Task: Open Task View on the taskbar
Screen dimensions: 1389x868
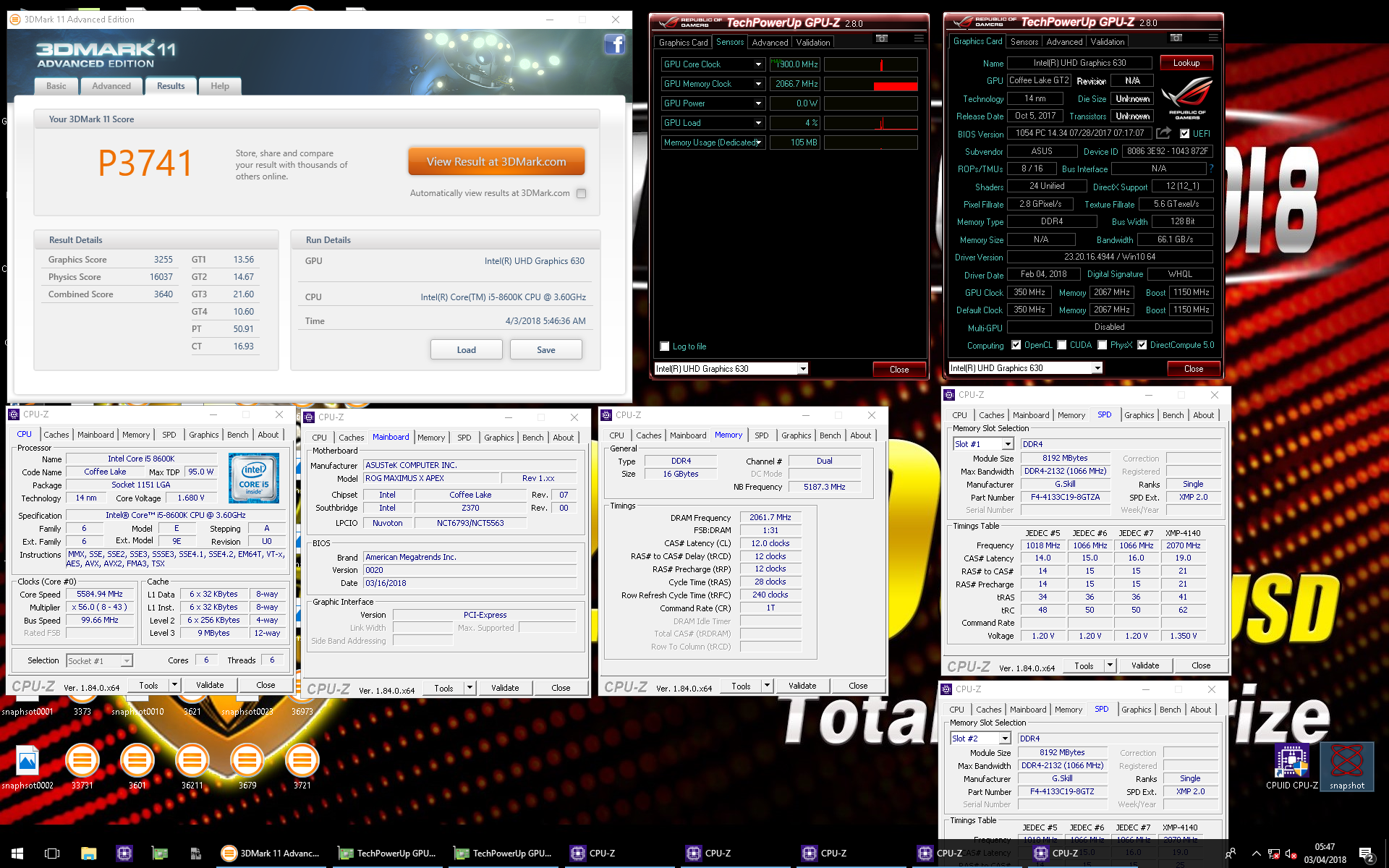Action: [x=52, y=854]
